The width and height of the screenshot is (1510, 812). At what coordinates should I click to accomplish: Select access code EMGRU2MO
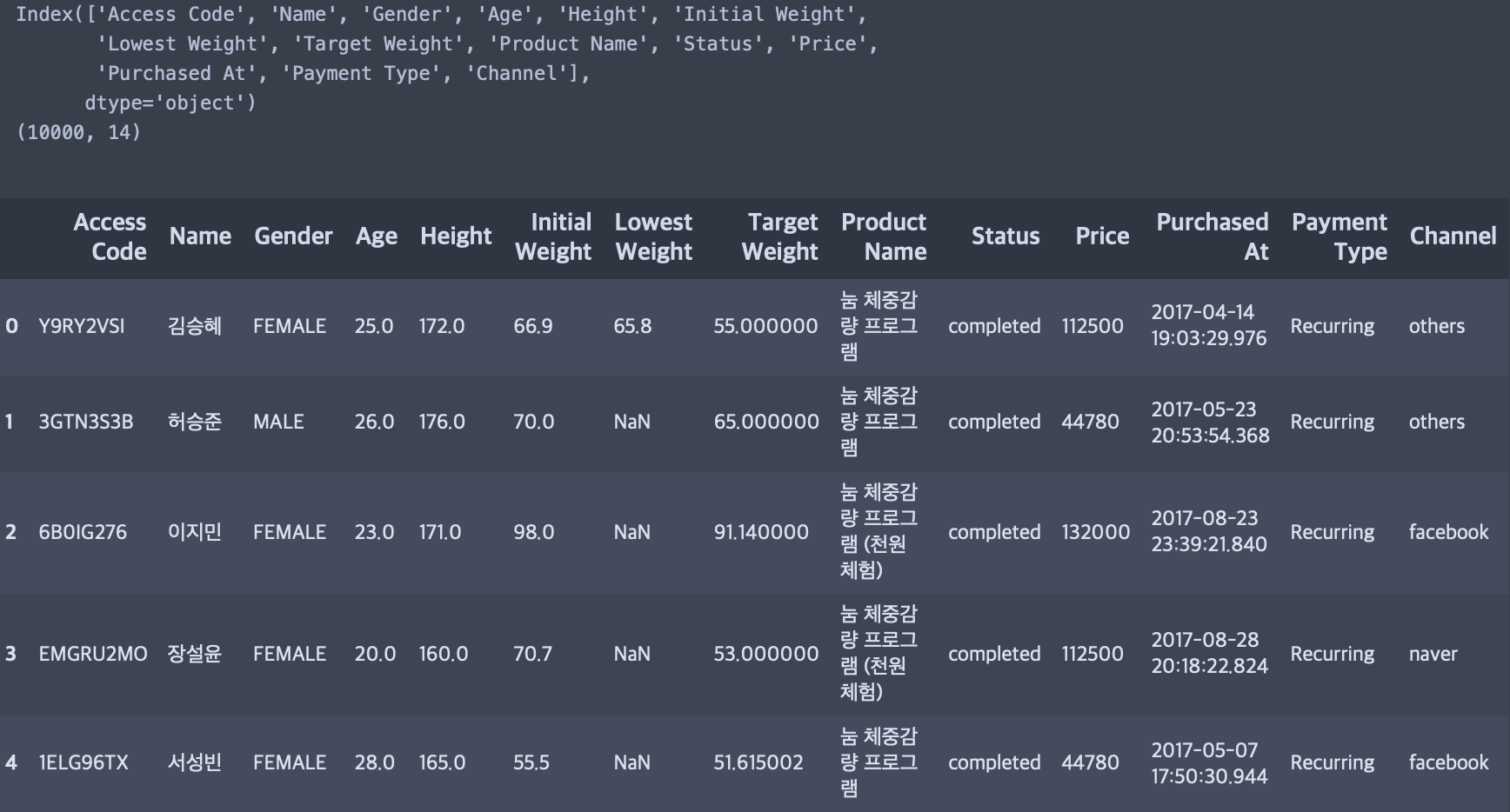pos(93,654)
